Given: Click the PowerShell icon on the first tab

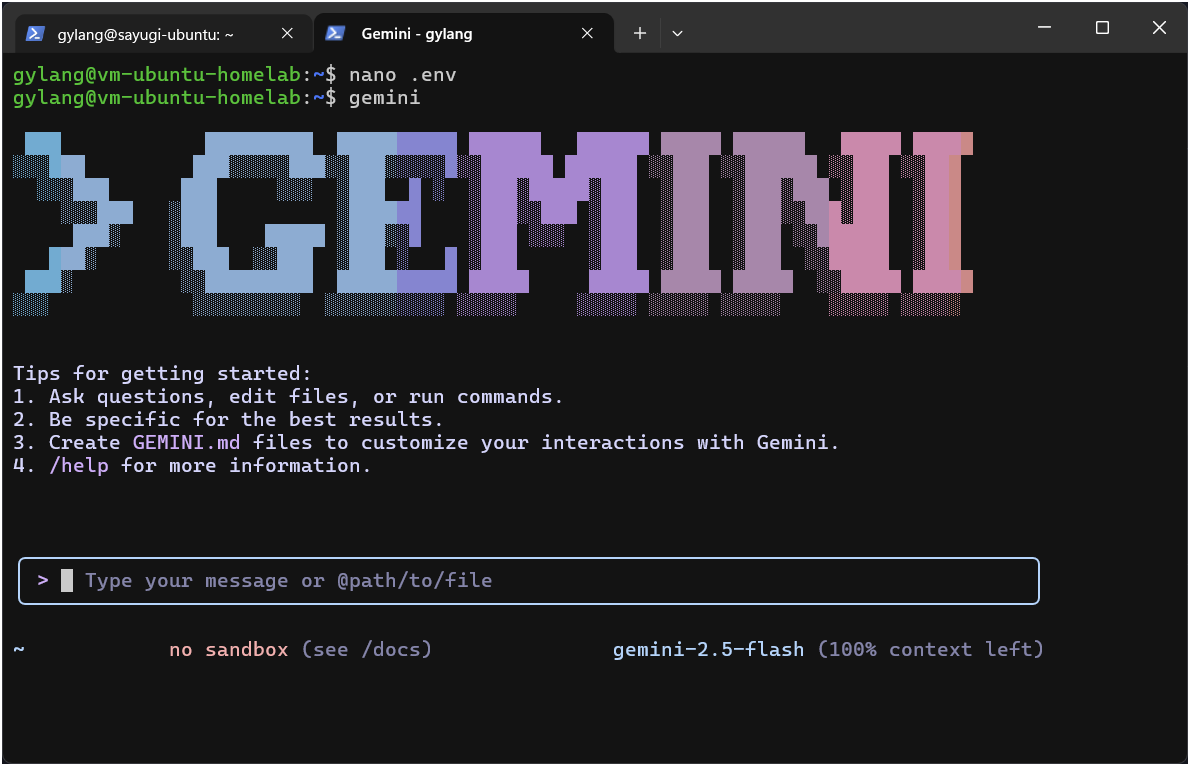Looking at the screenshot, I should pos(35,33).
